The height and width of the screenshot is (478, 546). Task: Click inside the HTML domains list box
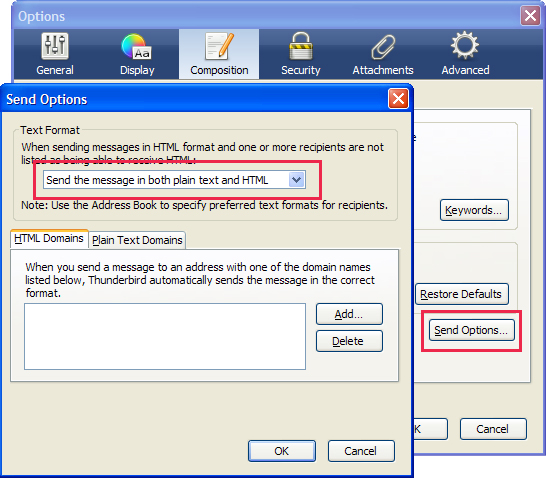click(x=165, y=336)
